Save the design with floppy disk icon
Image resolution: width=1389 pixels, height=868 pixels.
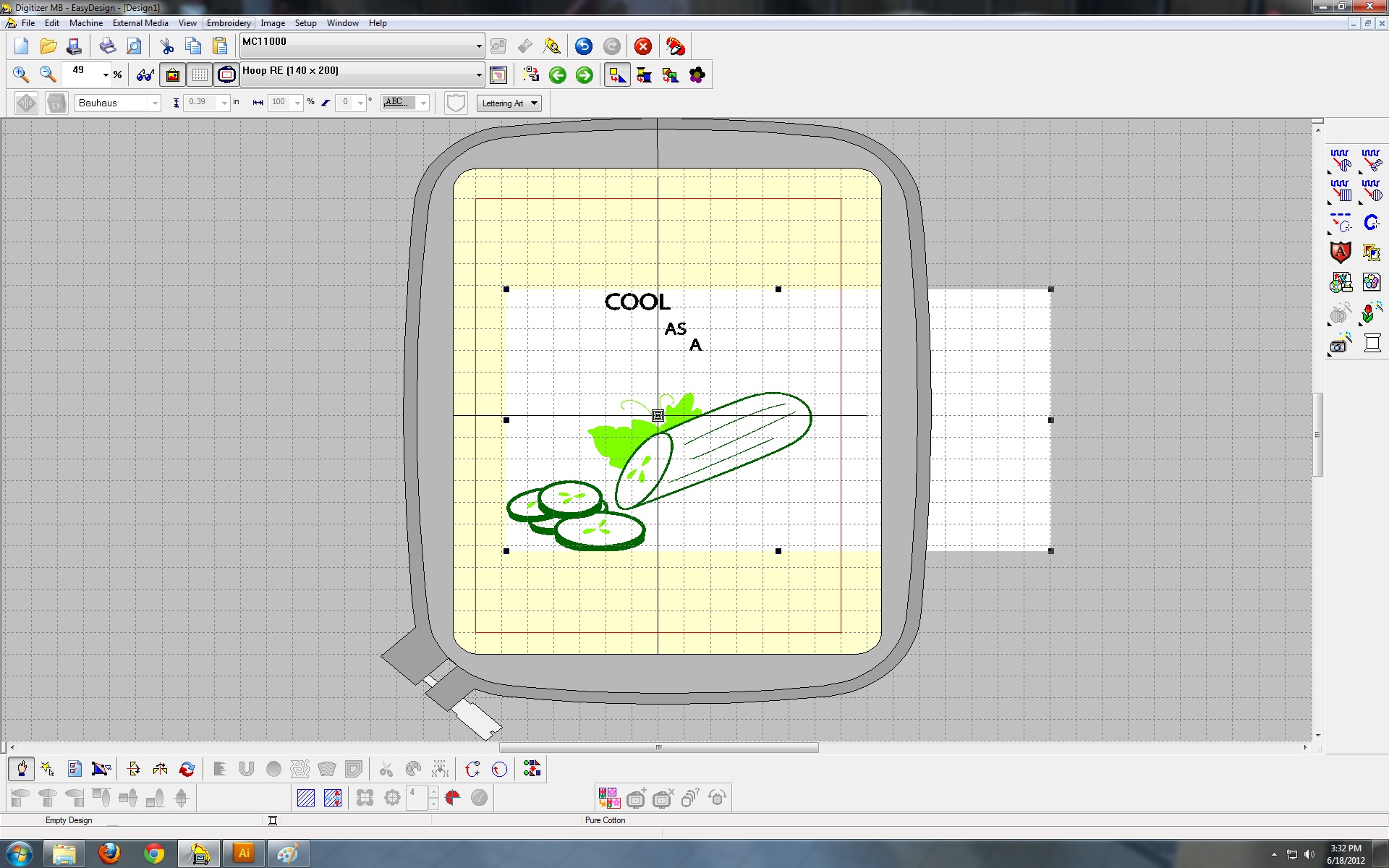[x=74, y=47]
